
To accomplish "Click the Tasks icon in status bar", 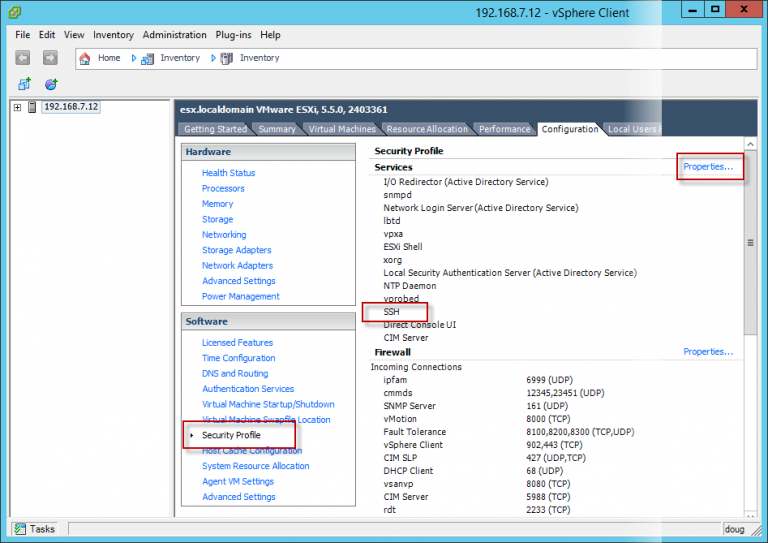I will coord(19,529).
